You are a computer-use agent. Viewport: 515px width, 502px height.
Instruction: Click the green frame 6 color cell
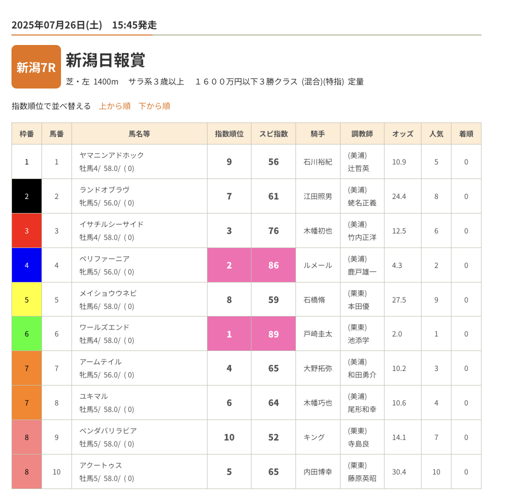tap(27, 334)
